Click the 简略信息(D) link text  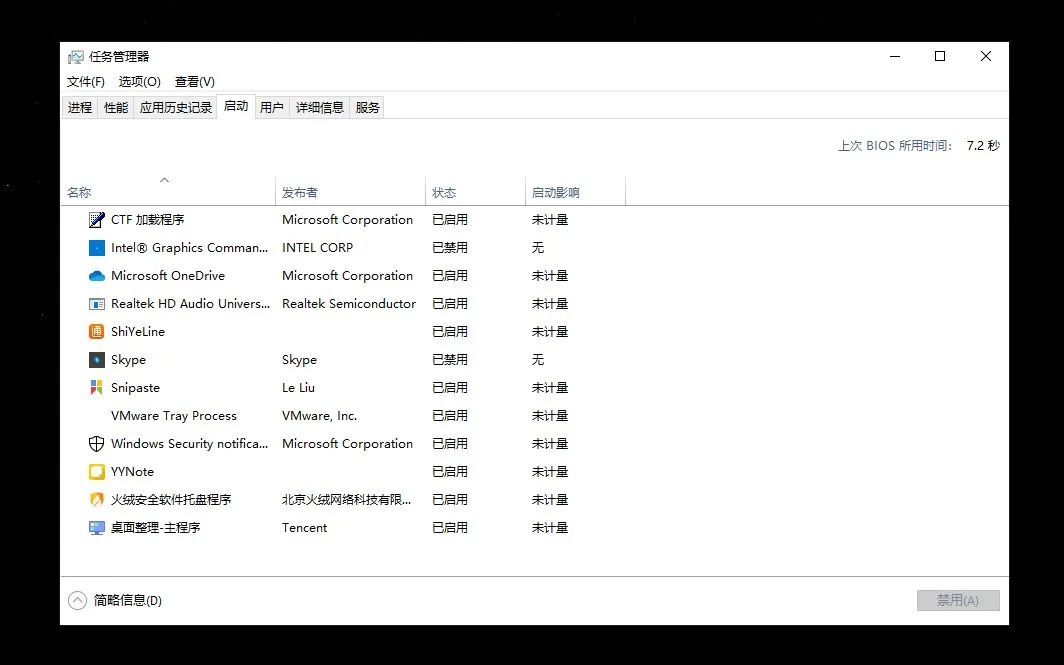[128, 601]
